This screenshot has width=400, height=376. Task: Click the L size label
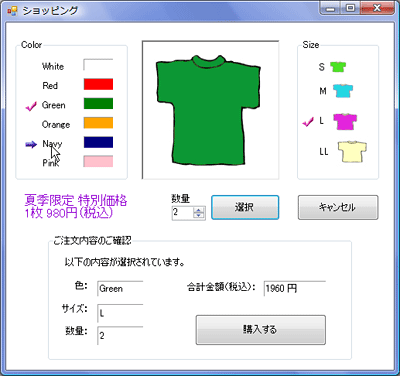[321, 121]
